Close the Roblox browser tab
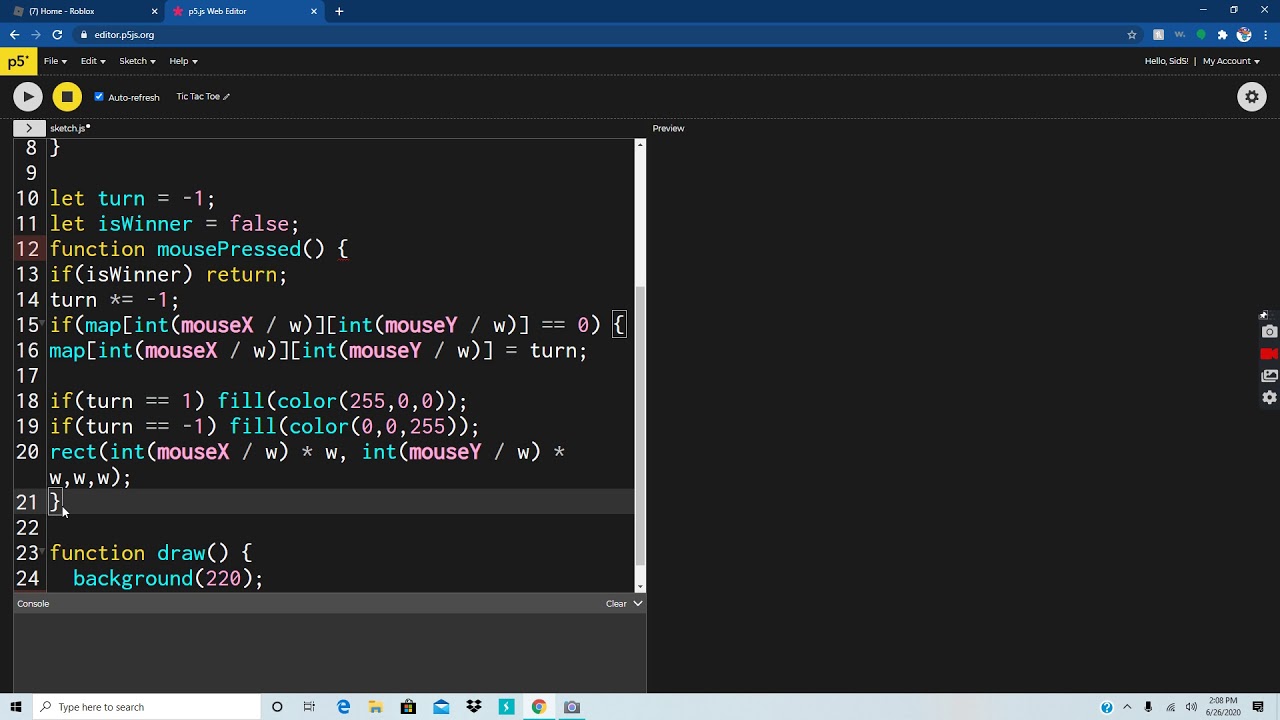1280x720 pixels. click(x=154, y=11)
